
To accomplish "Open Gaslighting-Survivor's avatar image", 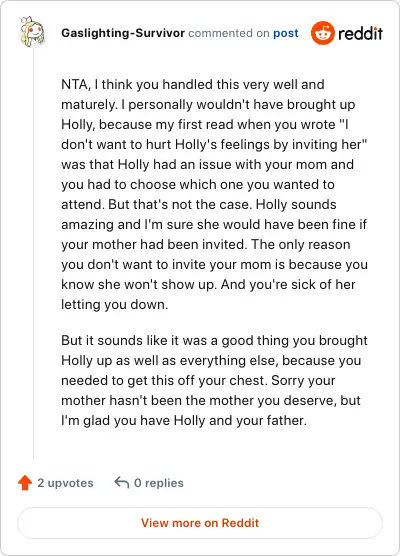I will tap(32, 32).
